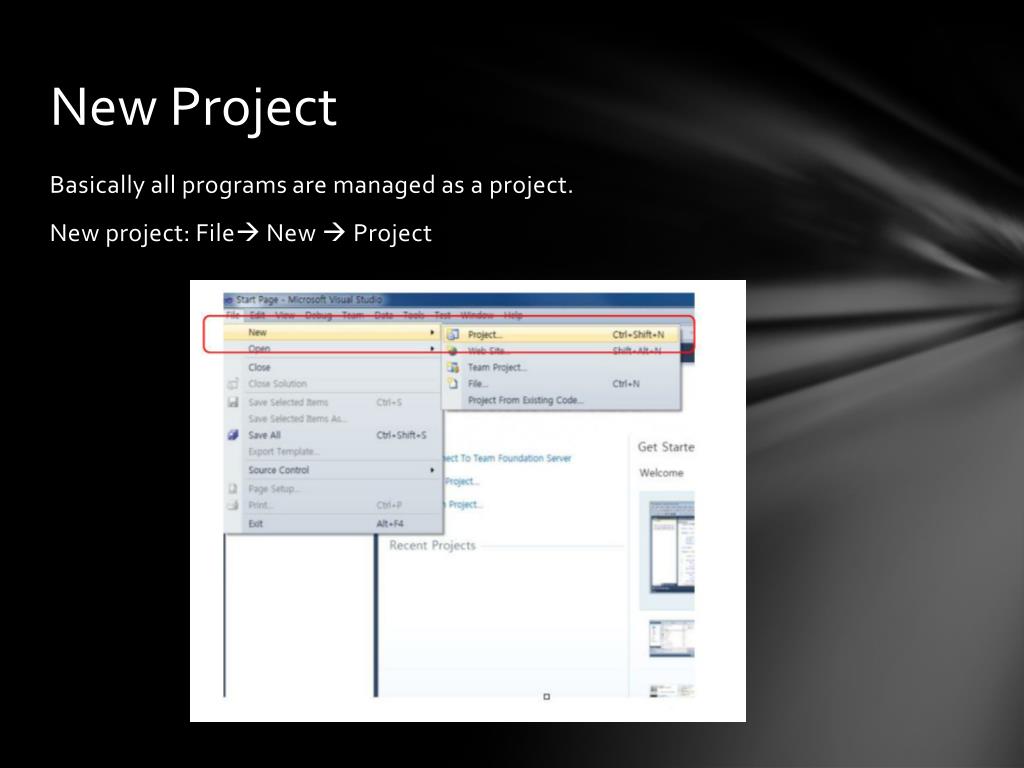The width and height of the screenshot is (1024, 768).
Task: Open the Tools menu
Action: [414, 315]
